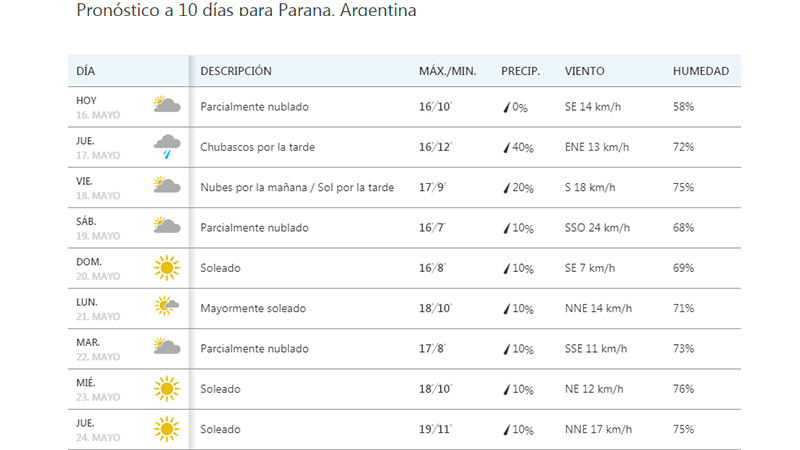
Task: Click the VIENTO column header
Action: click(584, 71)
